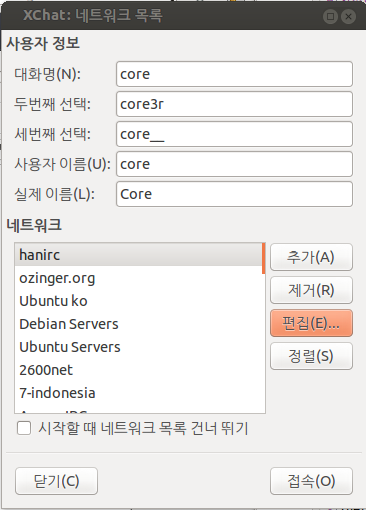The image size is (366, 510).
Task: Focus the 두번째 선택 field containing core3r
Action: pyautogui.click(x=234, y=104)
